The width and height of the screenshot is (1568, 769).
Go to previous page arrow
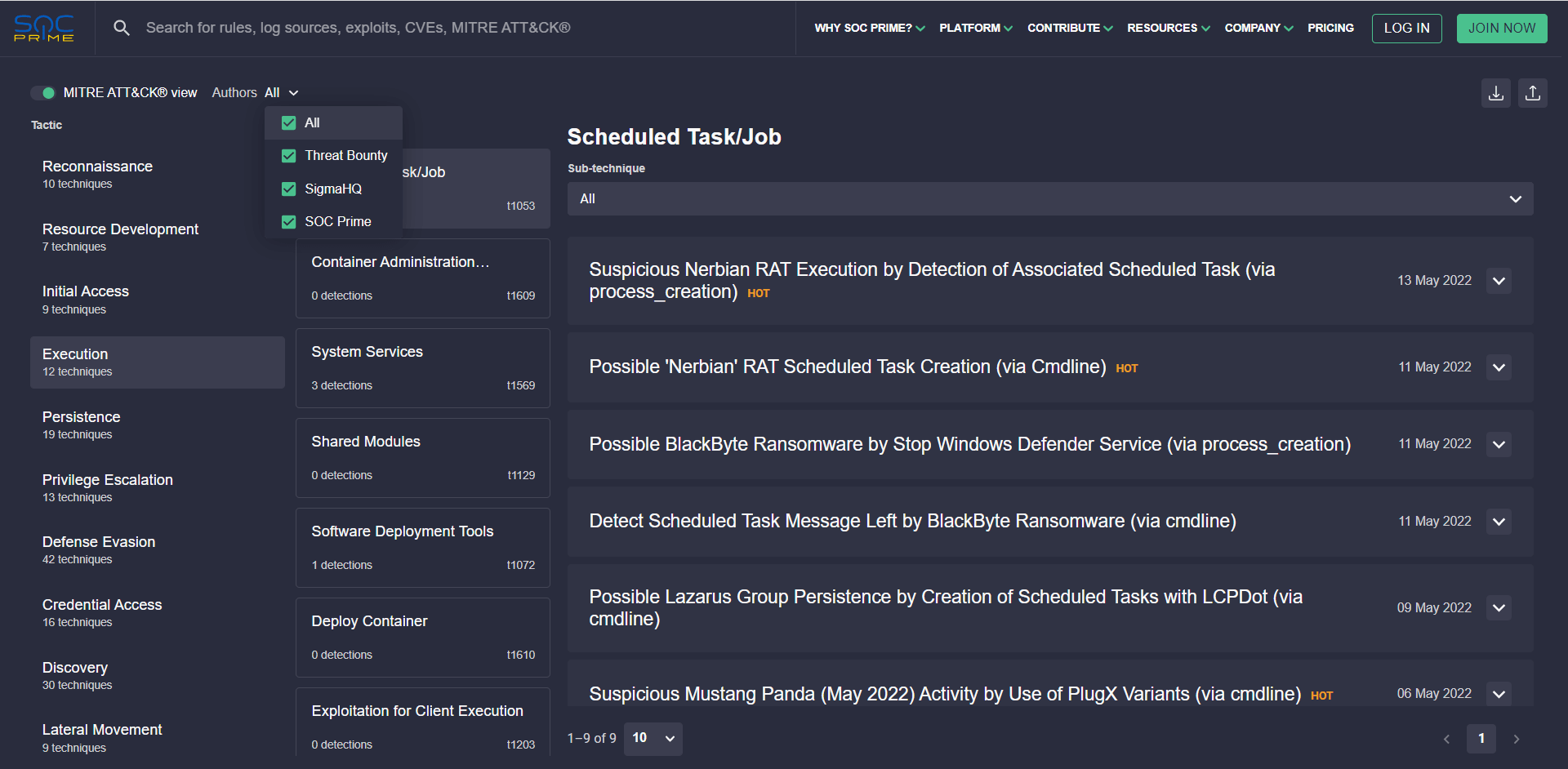(x=1446, y=739)
